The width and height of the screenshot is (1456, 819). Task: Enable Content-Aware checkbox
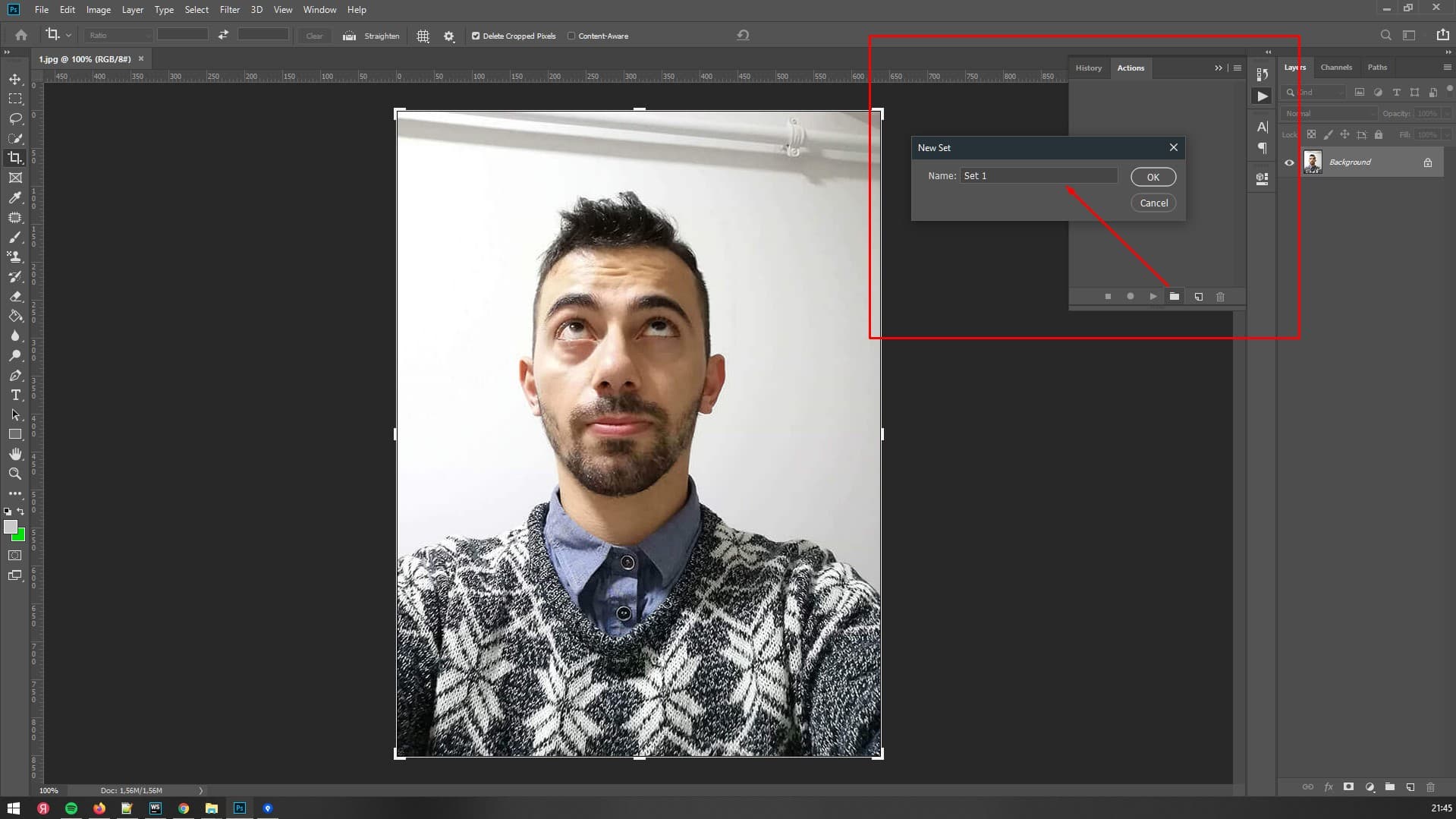571,36
